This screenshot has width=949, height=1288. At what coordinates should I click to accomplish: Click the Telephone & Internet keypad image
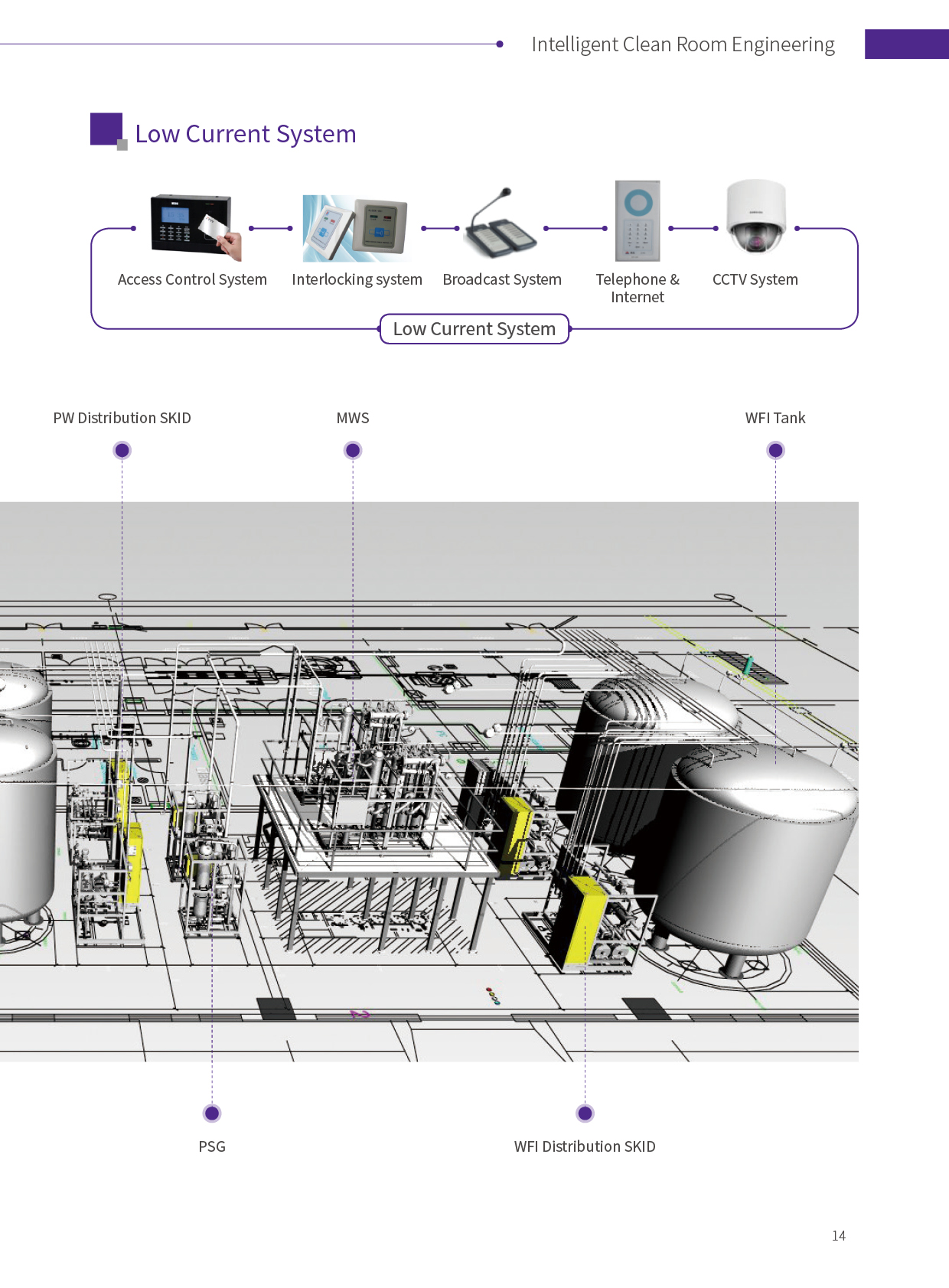click(x=638, y=221)
